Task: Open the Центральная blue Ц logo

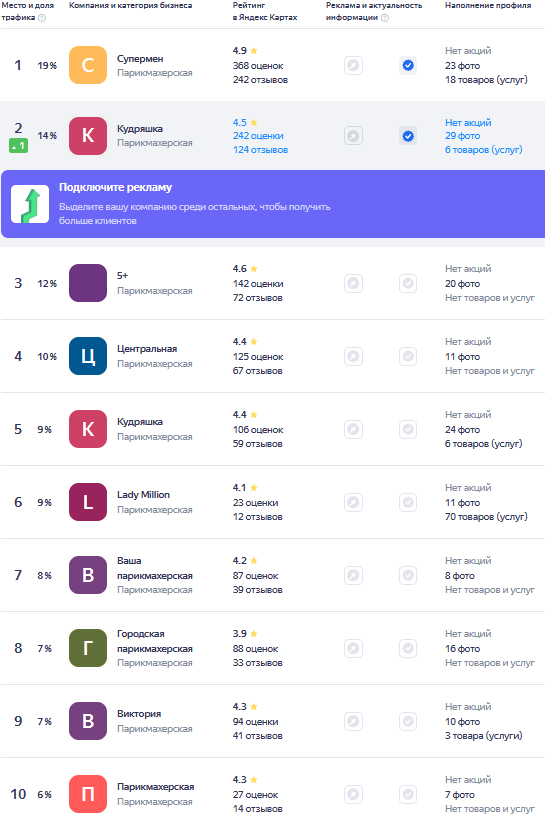Action: click(x=88, y=356)
